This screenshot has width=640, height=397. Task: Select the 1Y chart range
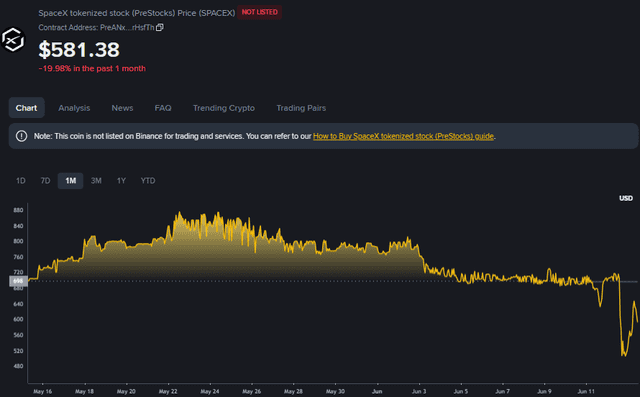(121, 180)
